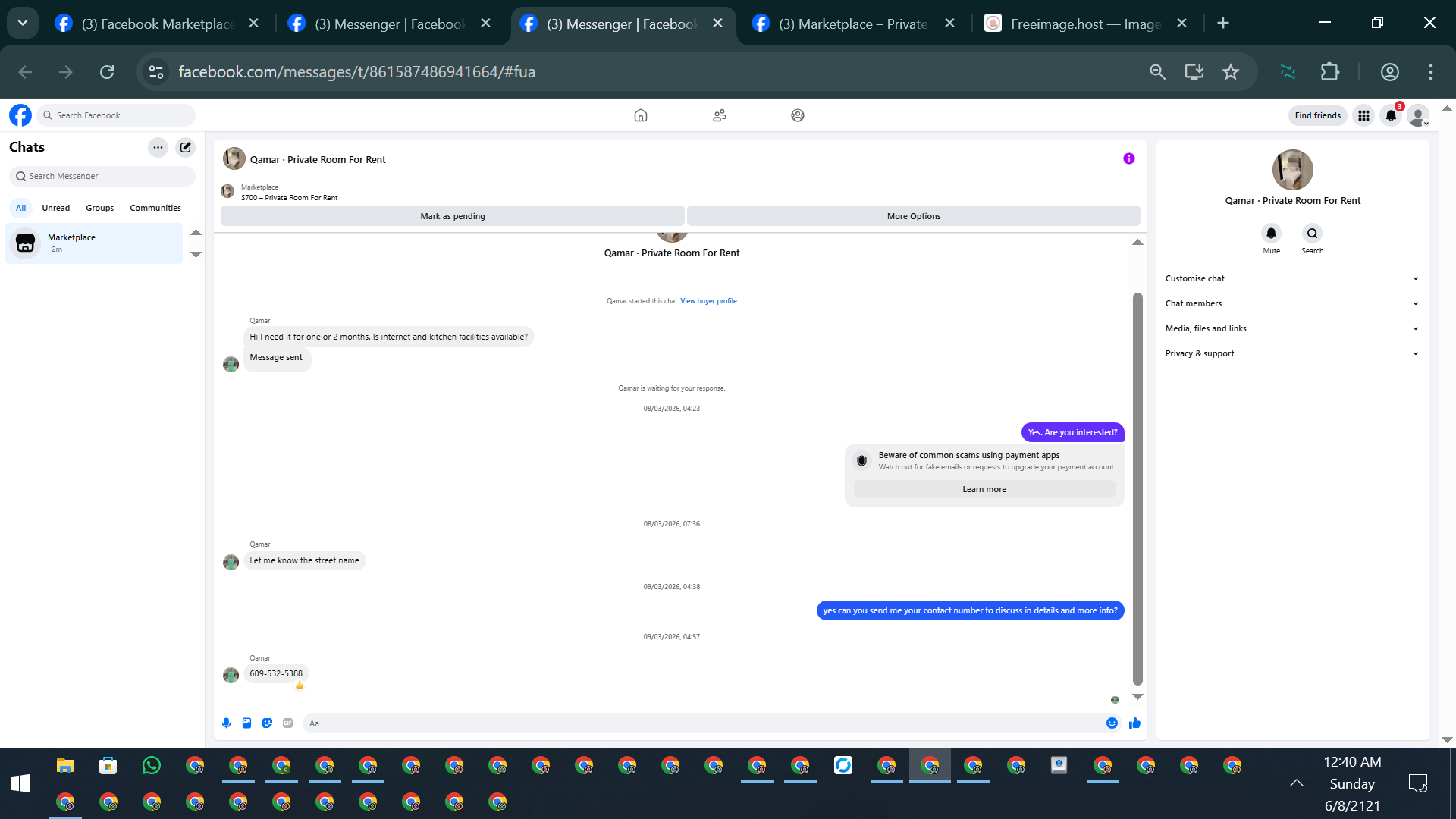Toggle the conversation information panel
Image resolution: width=1456 pixels, height=819 pixels.
(x=1128, y=158)
